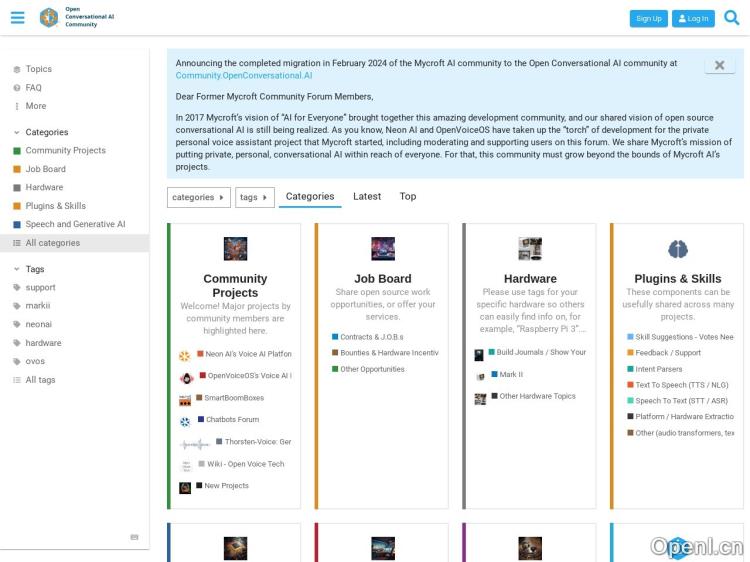Image resolution: width=750 pixels, height=562 pixels.
Task: Click the Sign Up button
Action: (648, 18)
